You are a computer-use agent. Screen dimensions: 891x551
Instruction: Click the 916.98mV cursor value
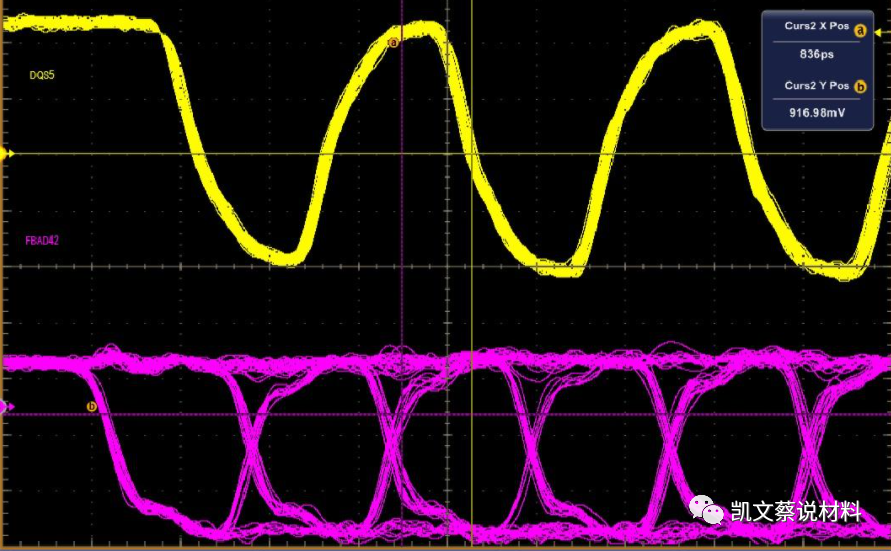pos(817,113)
